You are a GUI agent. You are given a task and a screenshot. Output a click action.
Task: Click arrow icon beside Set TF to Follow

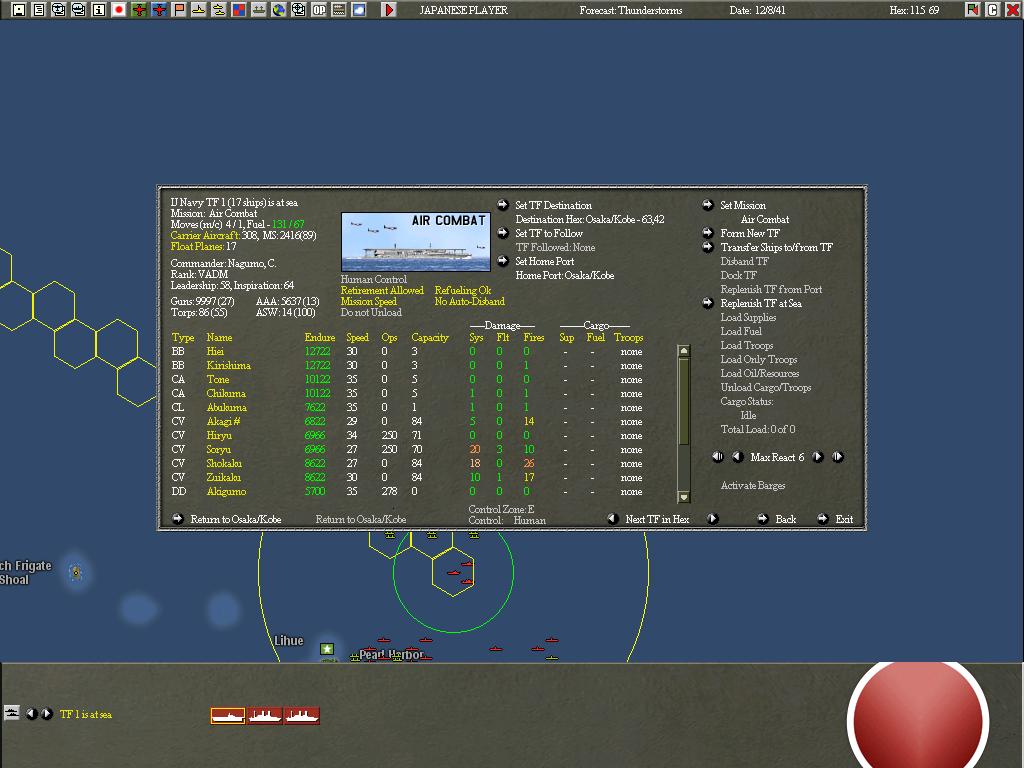pos(503,233)
